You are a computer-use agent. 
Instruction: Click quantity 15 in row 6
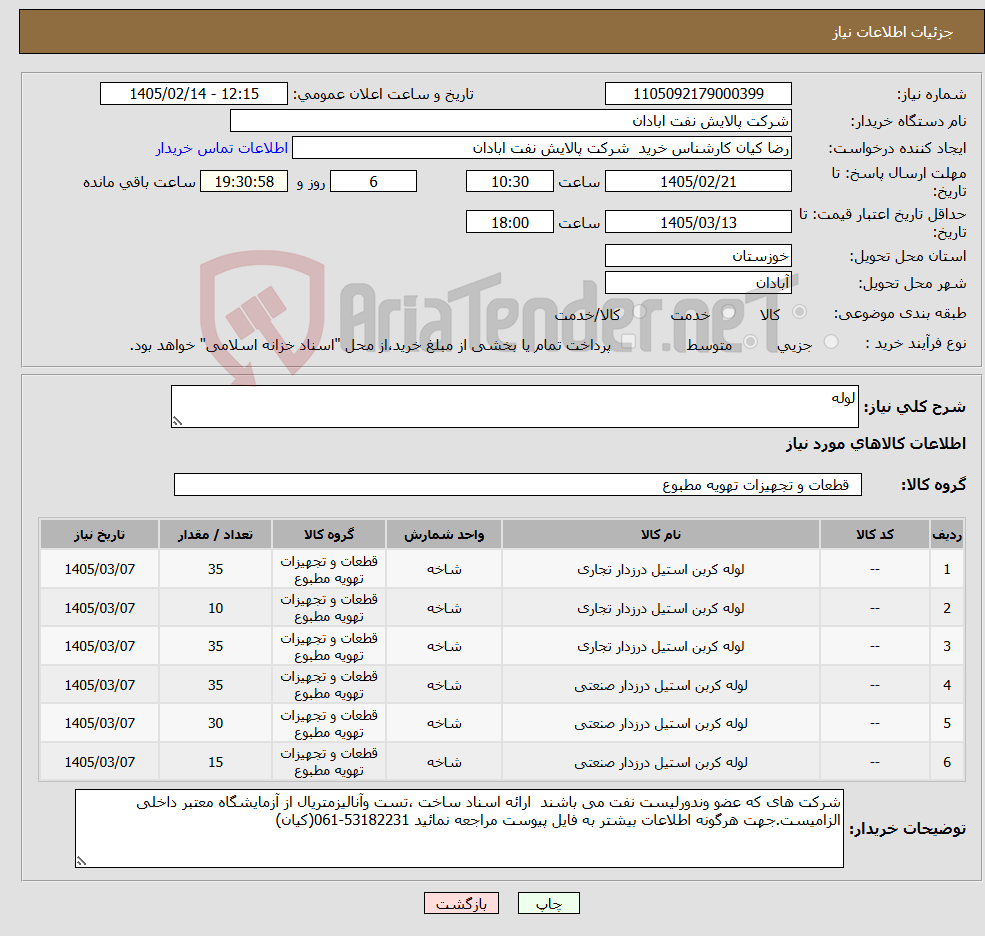coord(215,762)
